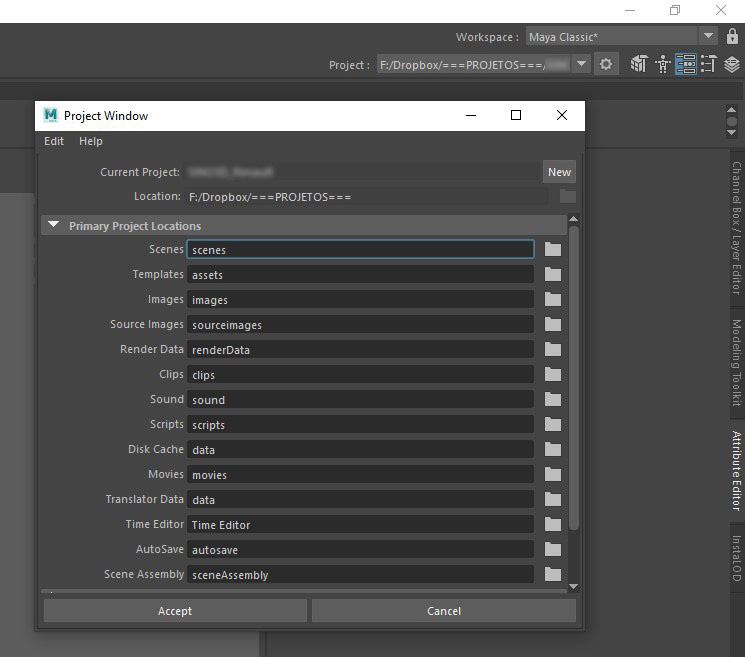This screenshot has width=745, height=657.
Task: Browse folder for Scenes location
Action: (553, 249)
